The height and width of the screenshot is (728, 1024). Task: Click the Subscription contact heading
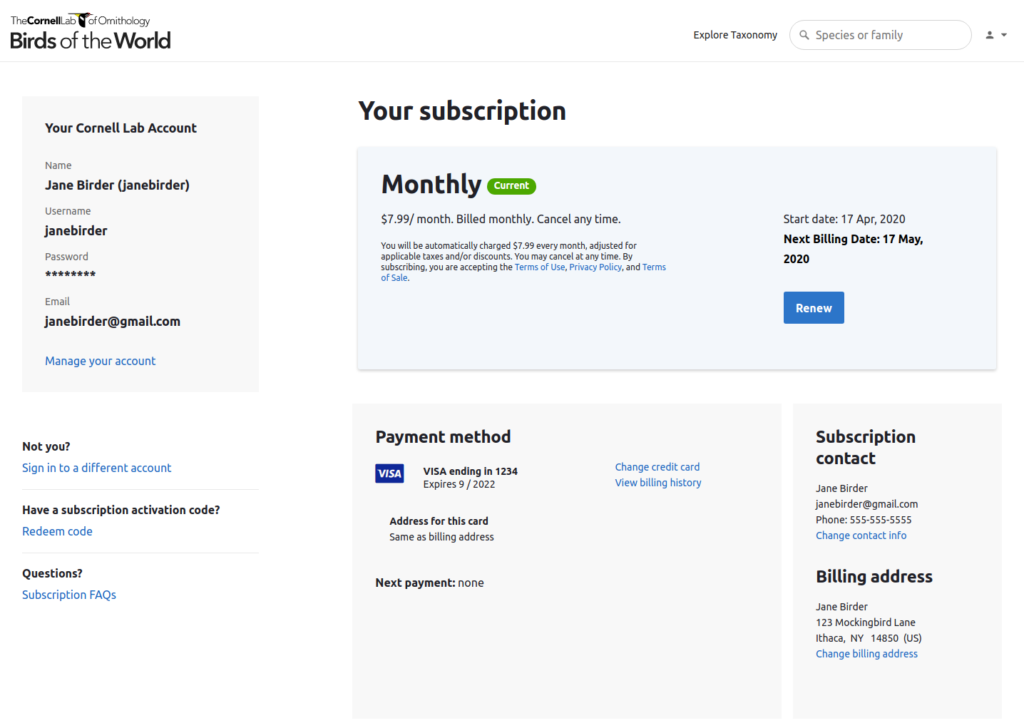click(865, 447)
